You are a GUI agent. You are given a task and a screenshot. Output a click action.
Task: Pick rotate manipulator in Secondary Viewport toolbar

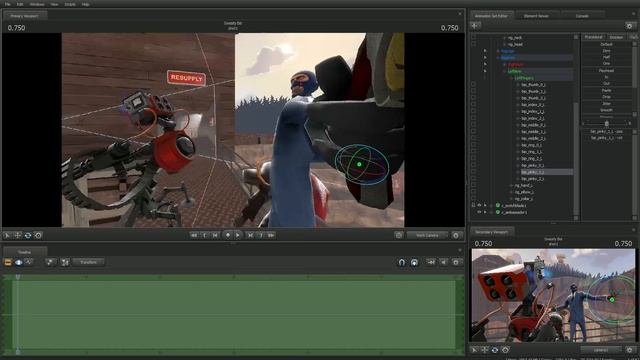point(495,350)
